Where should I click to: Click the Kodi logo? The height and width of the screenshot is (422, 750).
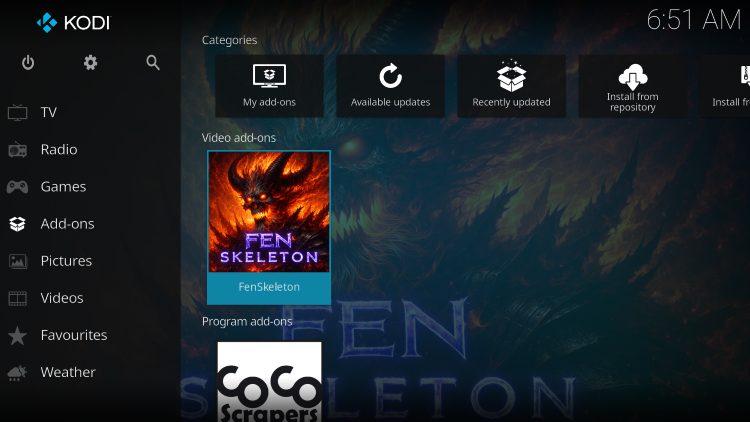[x=73, y=22]
